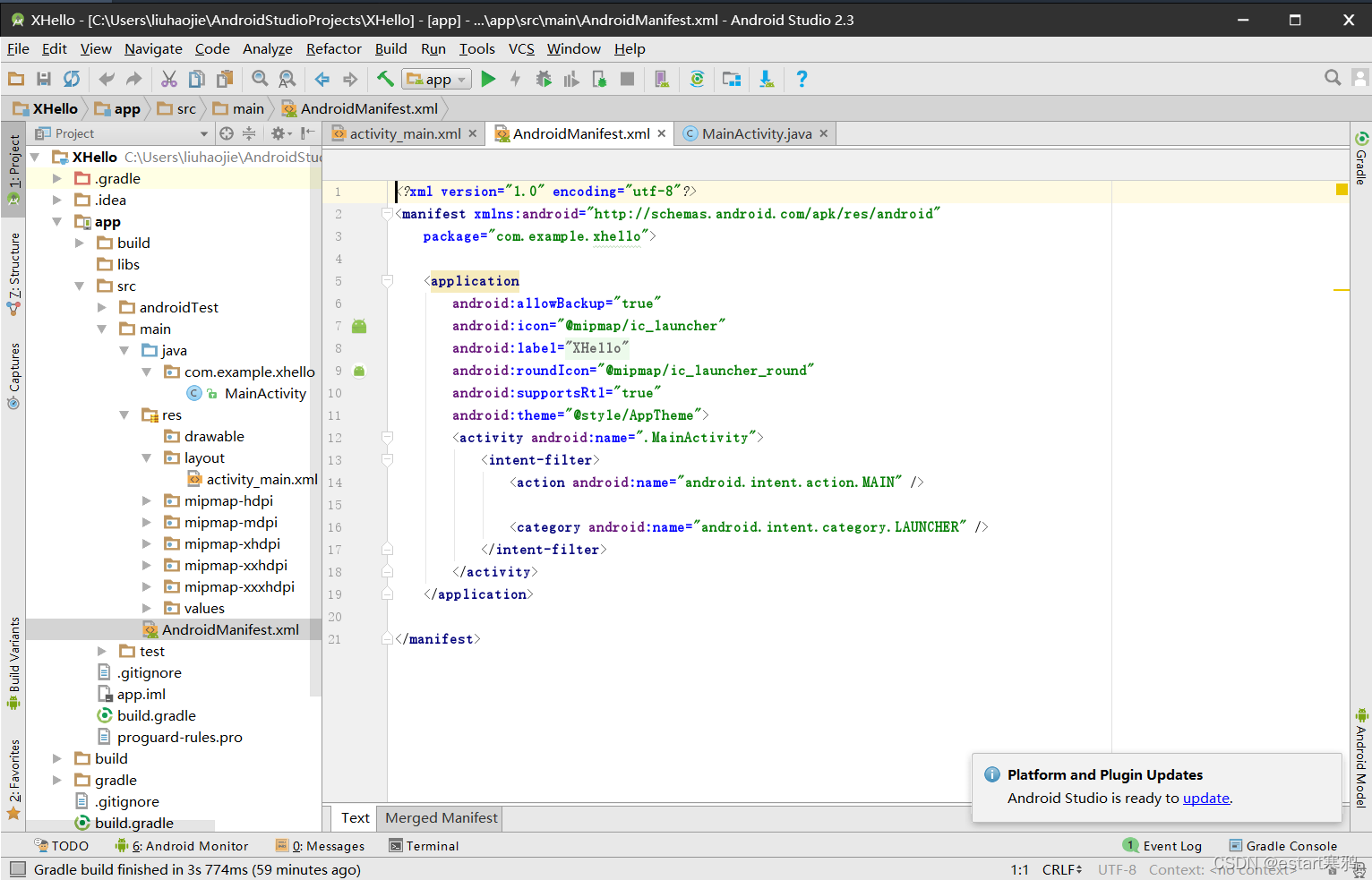Toggle the Gradle side panel

click(x=1361, y=159)
